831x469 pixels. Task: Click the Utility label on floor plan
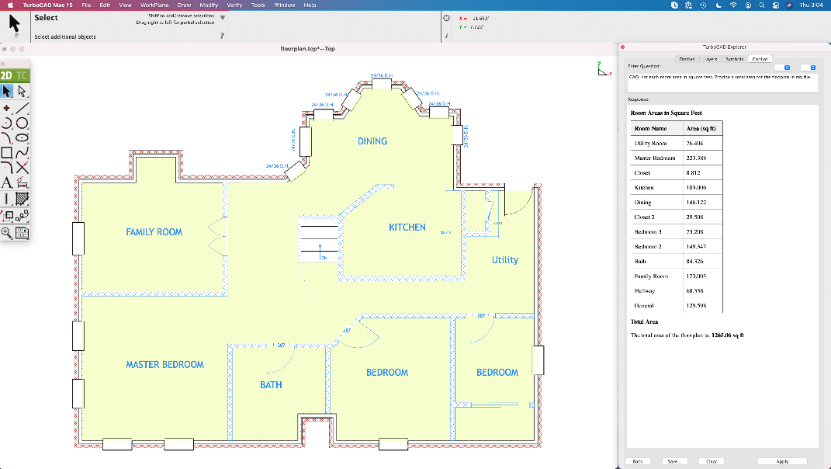tap(505, 260)
